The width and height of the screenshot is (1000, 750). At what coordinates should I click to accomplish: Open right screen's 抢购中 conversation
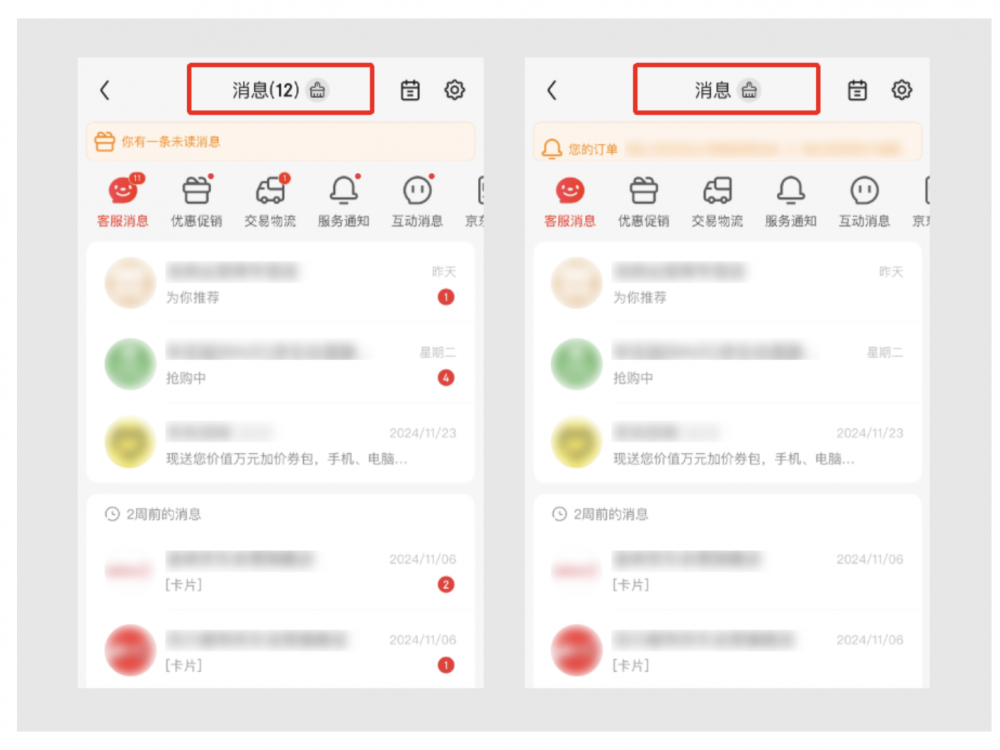pos(728,364)
